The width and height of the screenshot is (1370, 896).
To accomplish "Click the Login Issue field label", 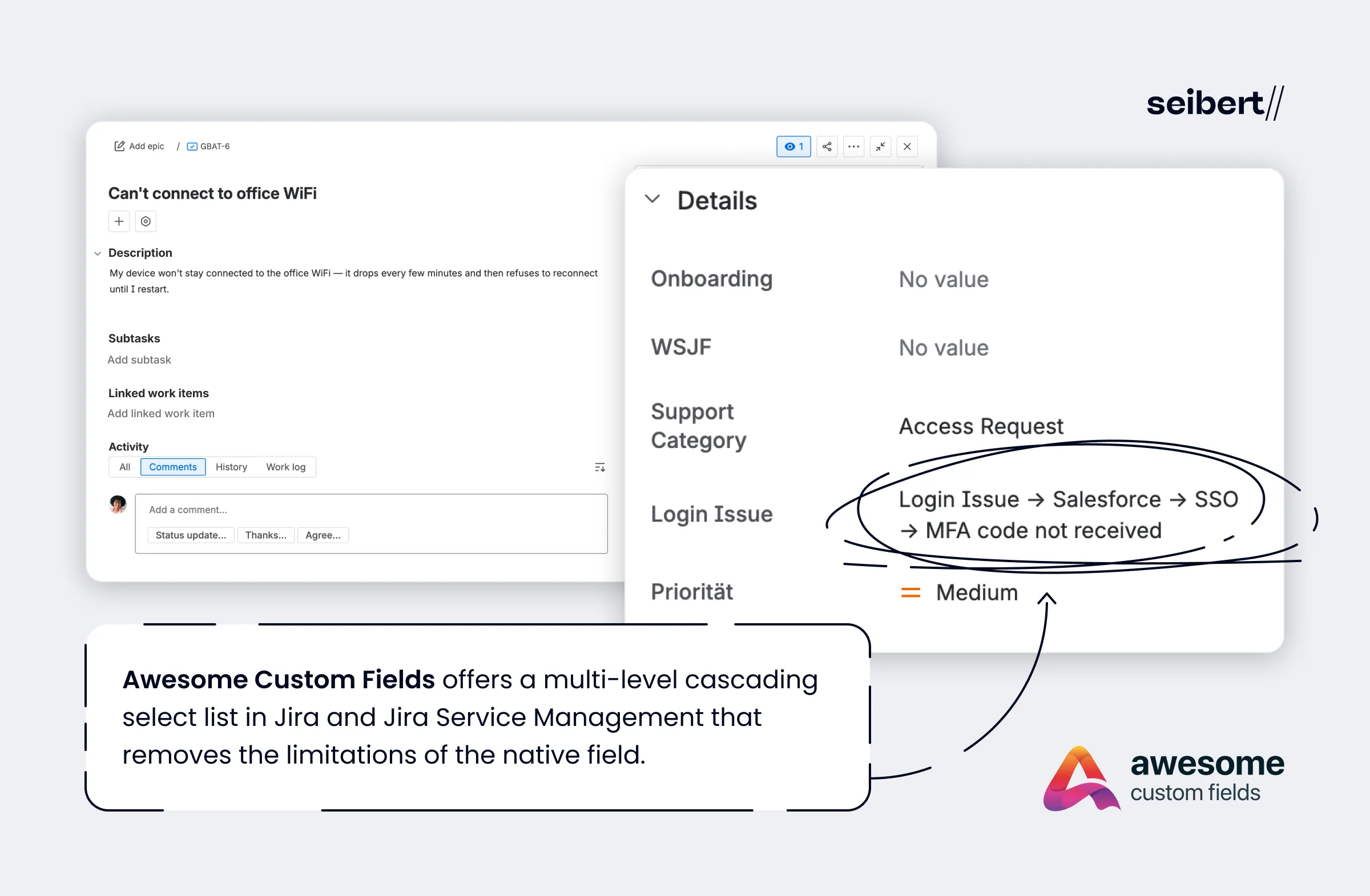I will pyautogui.click(x=711, y=514).
